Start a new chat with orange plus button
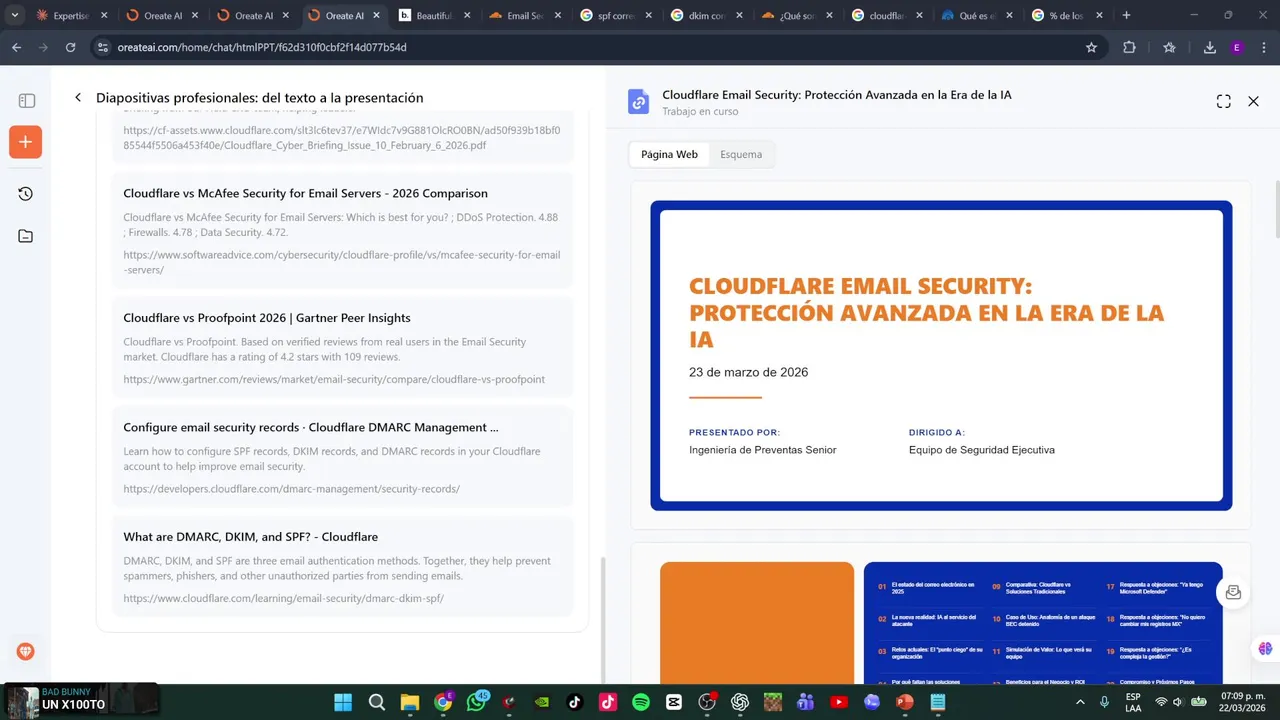The height and width of the screenshot is (720, 1280). 25,142
